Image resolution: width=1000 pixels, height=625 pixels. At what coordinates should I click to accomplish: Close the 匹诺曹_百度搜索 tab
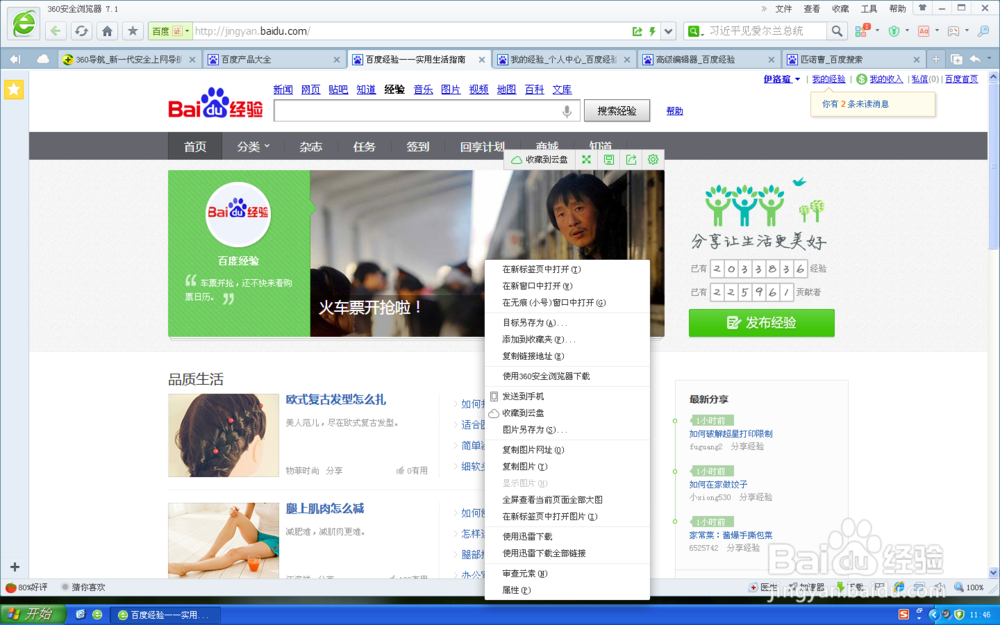point(916,59)
